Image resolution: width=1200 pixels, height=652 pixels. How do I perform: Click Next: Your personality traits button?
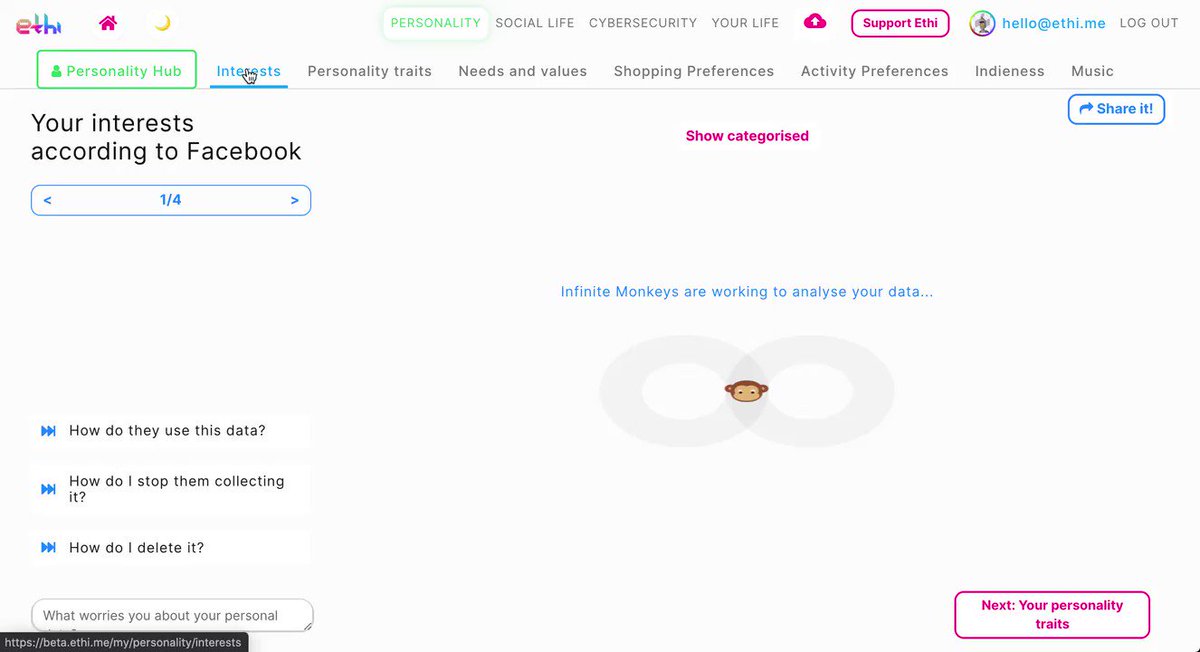(x=1052, y=615)
